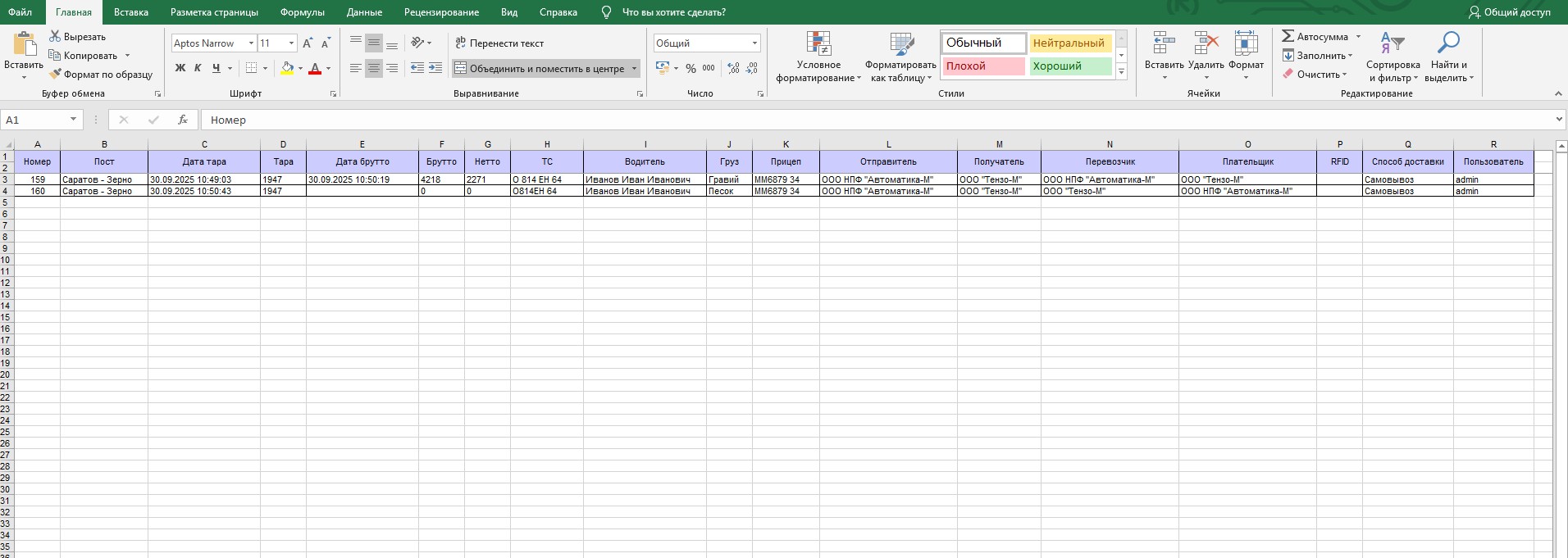
Task: Click the Find and Select magnifier icon
Action: (x=1448, y=43)
